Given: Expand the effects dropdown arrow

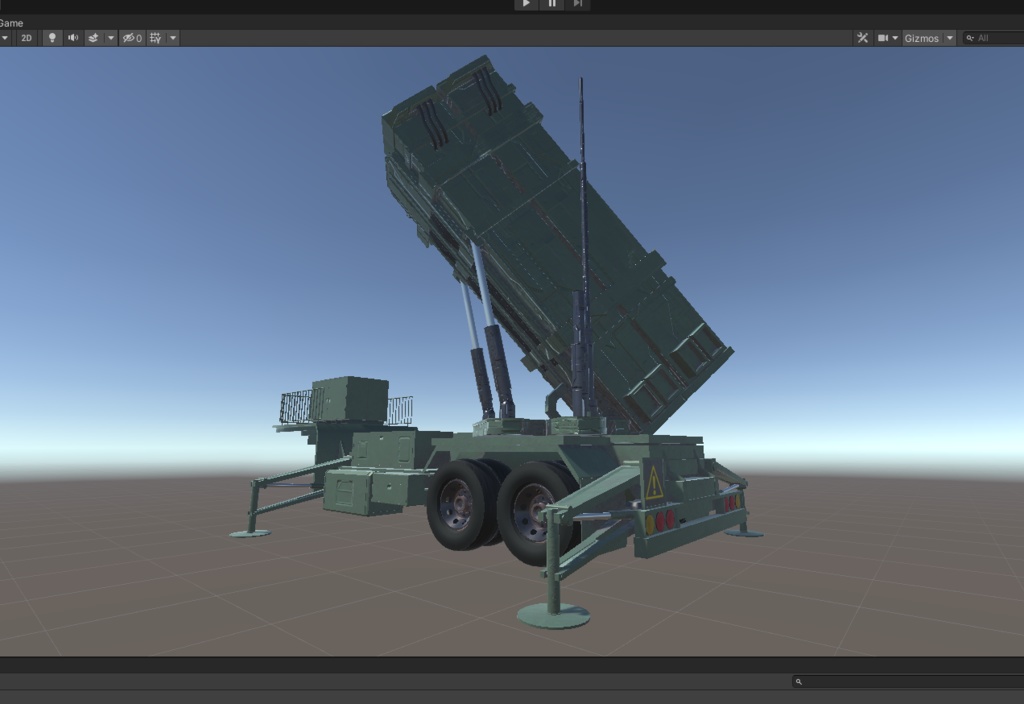Looking at the screenshot, I should tap(110, 38).
